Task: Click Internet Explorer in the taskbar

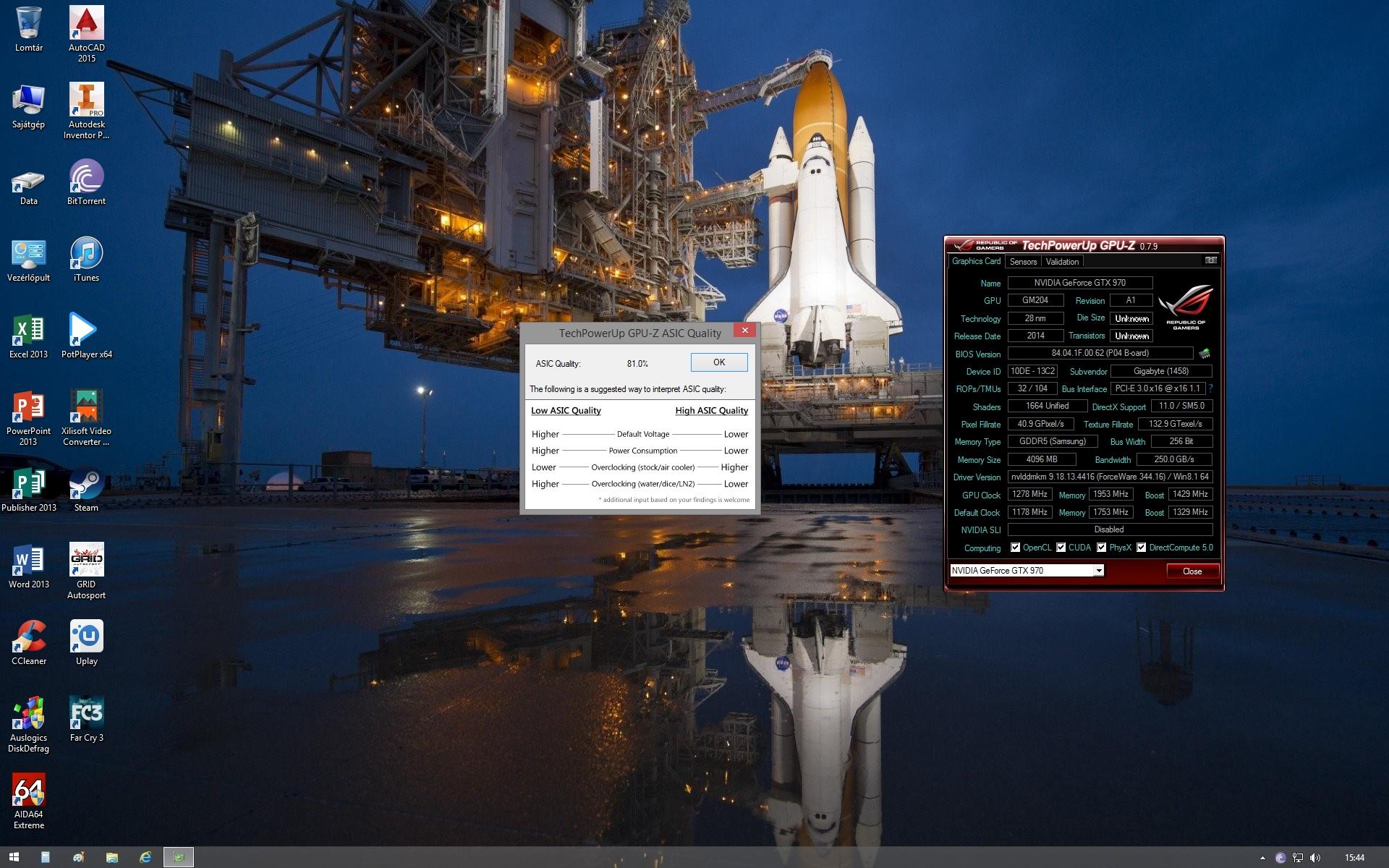Action: pyautogui.click(x=145, y=857)
